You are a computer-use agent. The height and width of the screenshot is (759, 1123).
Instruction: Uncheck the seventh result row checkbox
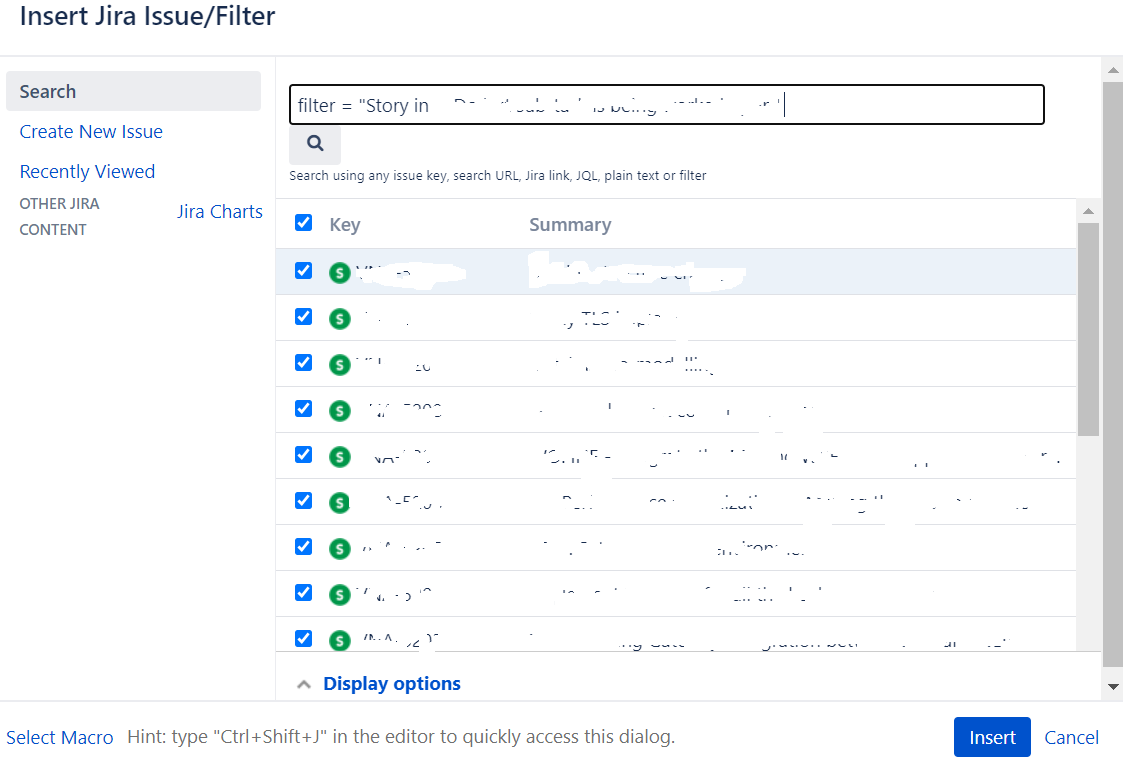coord(304,546)
